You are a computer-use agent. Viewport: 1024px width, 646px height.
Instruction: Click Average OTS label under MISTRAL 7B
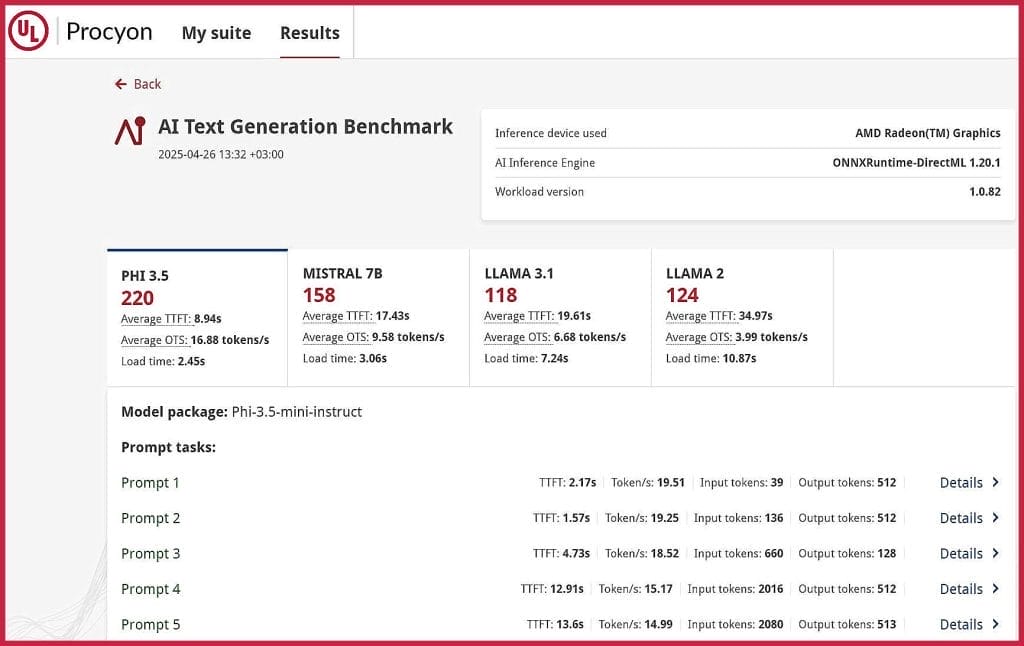(x=336, y=337)
